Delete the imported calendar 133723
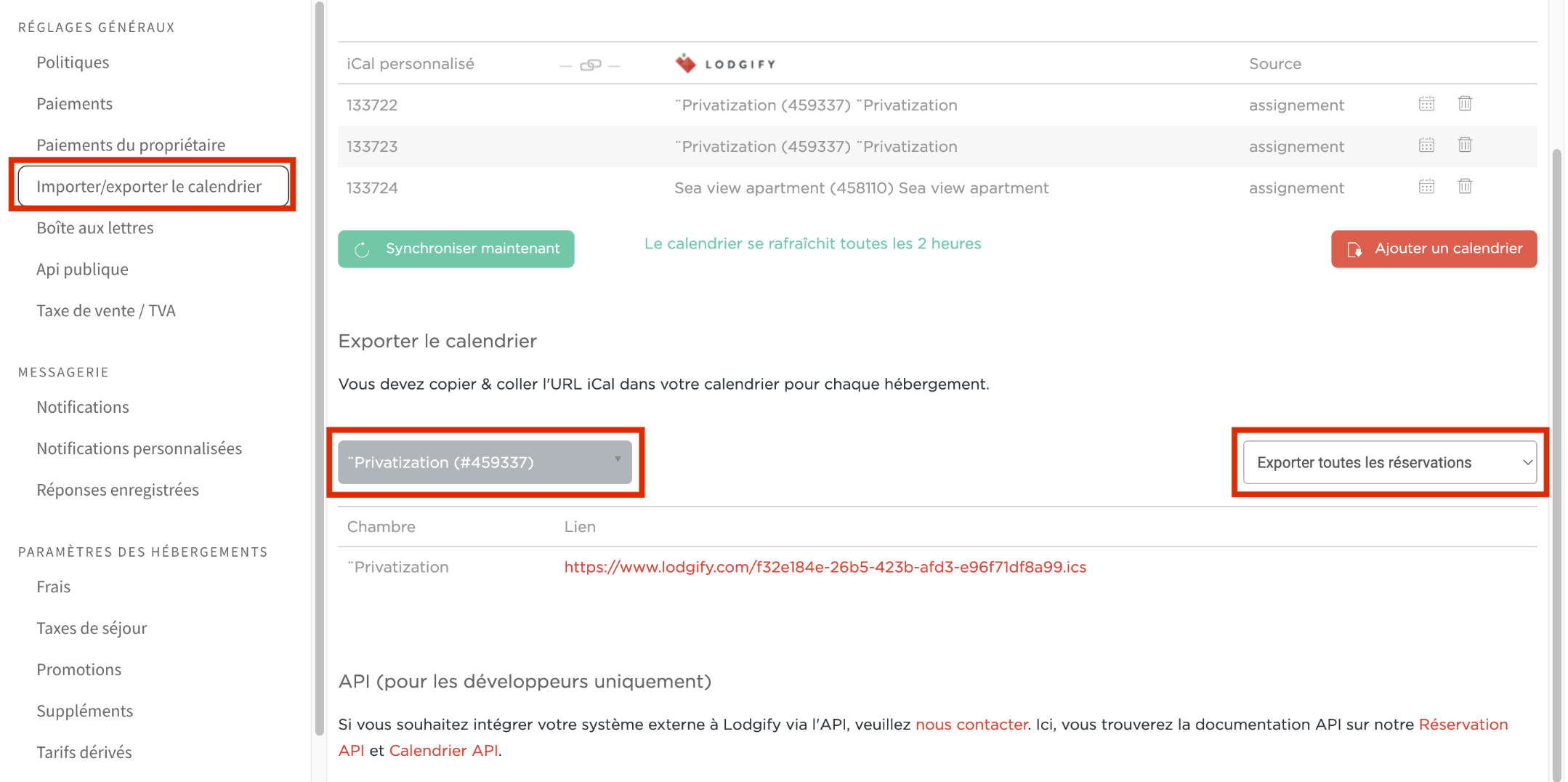 click(x=1465, y=145)
